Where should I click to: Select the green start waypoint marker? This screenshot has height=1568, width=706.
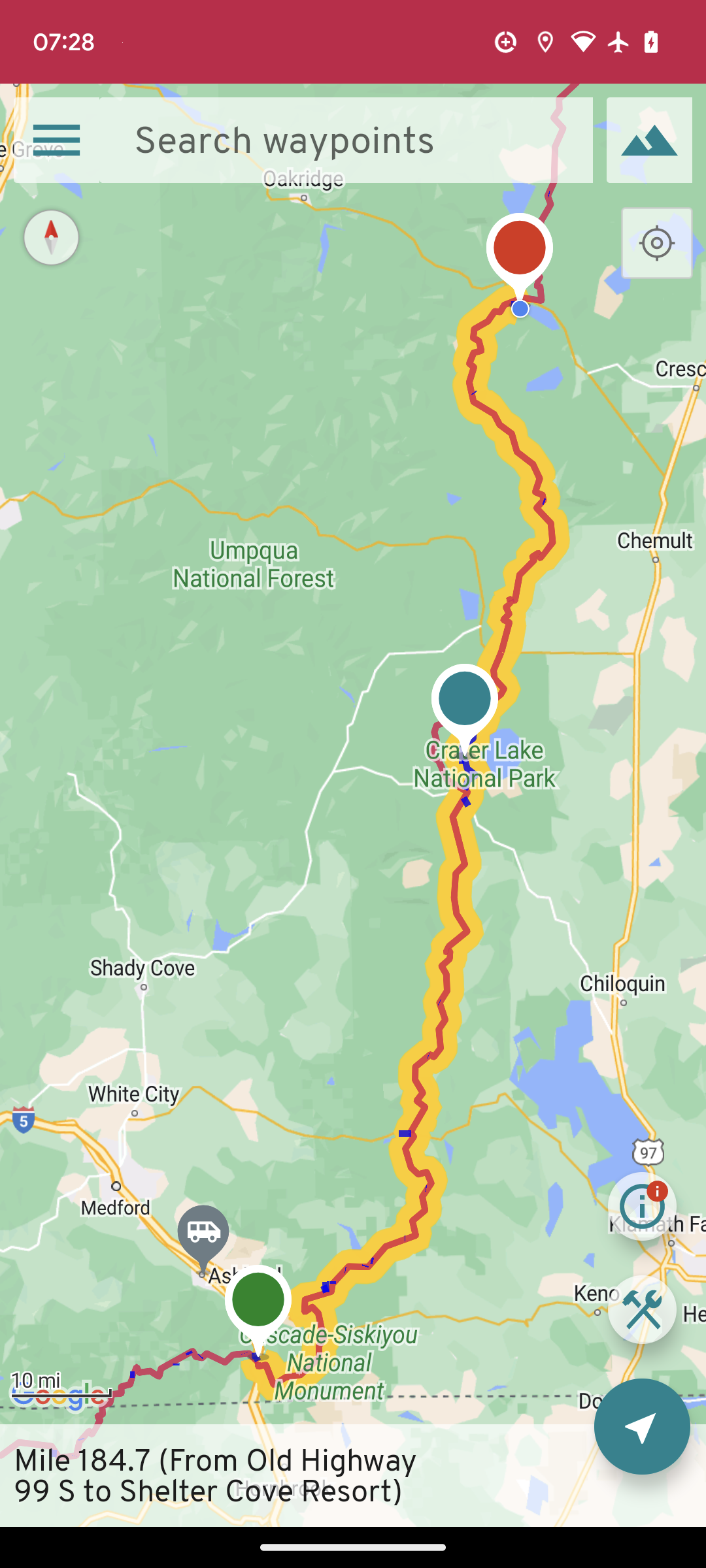coord(258,1303)
